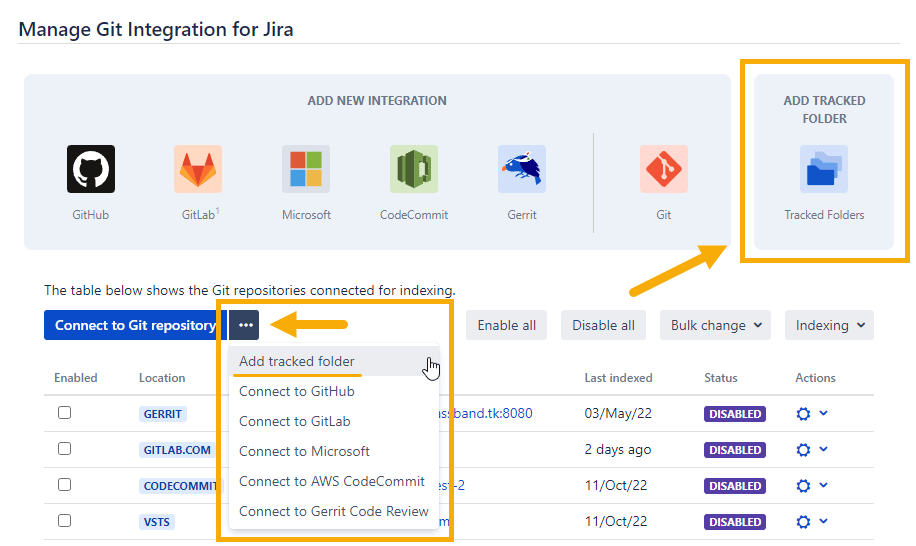916x546 pixels.
Task: Click the VSTS location tag
Action: coord(157,522)
